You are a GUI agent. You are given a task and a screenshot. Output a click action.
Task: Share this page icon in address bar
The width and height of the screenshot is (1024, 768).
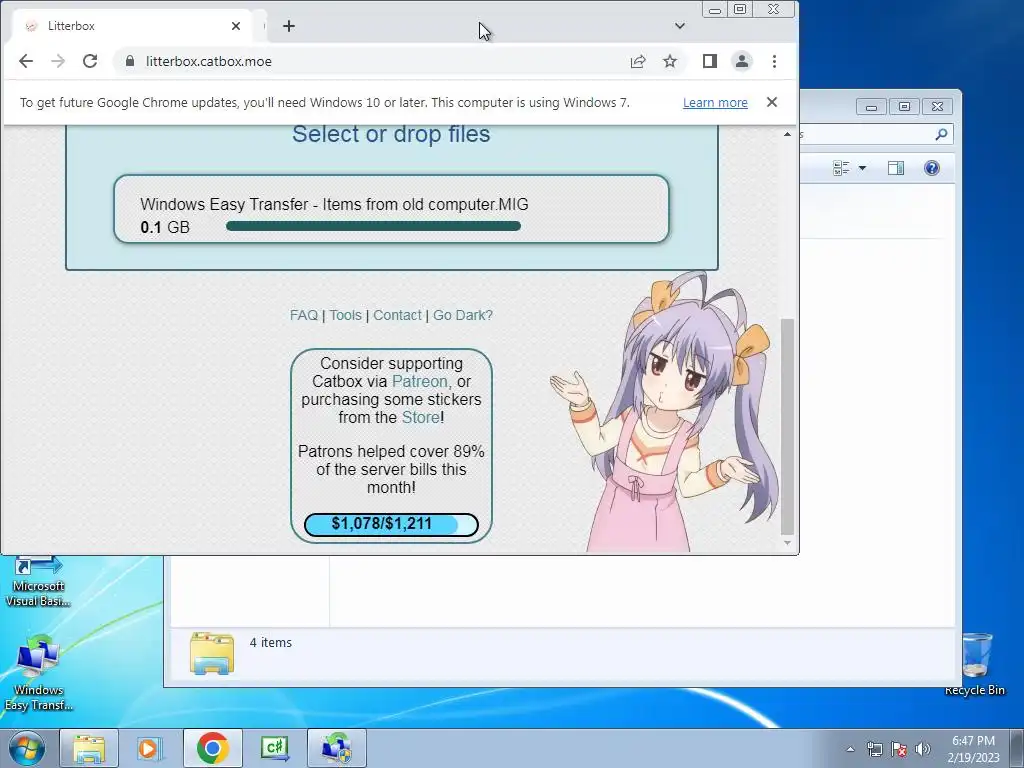pyautogui.click(x=638, y=61)
